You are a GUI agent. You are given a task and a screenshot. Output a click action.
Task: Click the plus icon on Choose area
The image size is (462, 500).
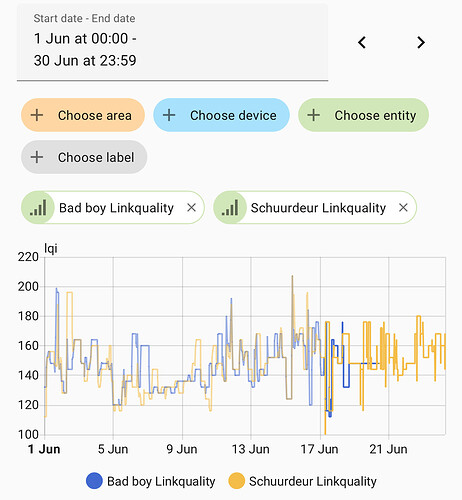37,115
